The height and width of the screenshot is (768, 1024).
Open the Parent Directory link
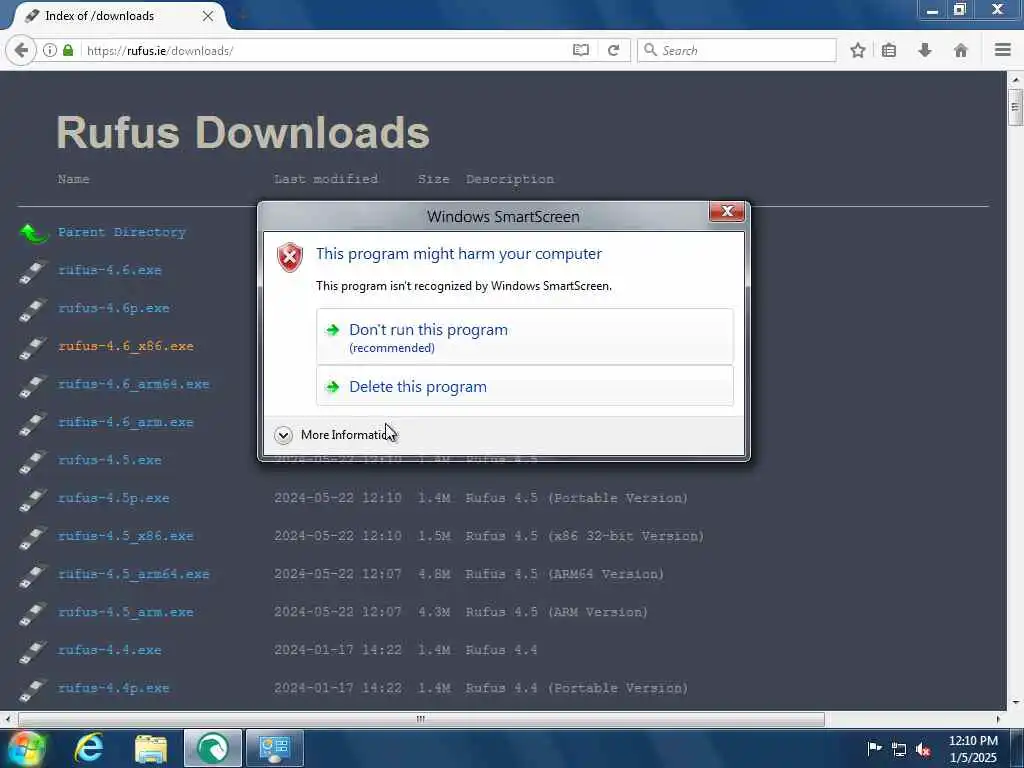click(121, 232)
